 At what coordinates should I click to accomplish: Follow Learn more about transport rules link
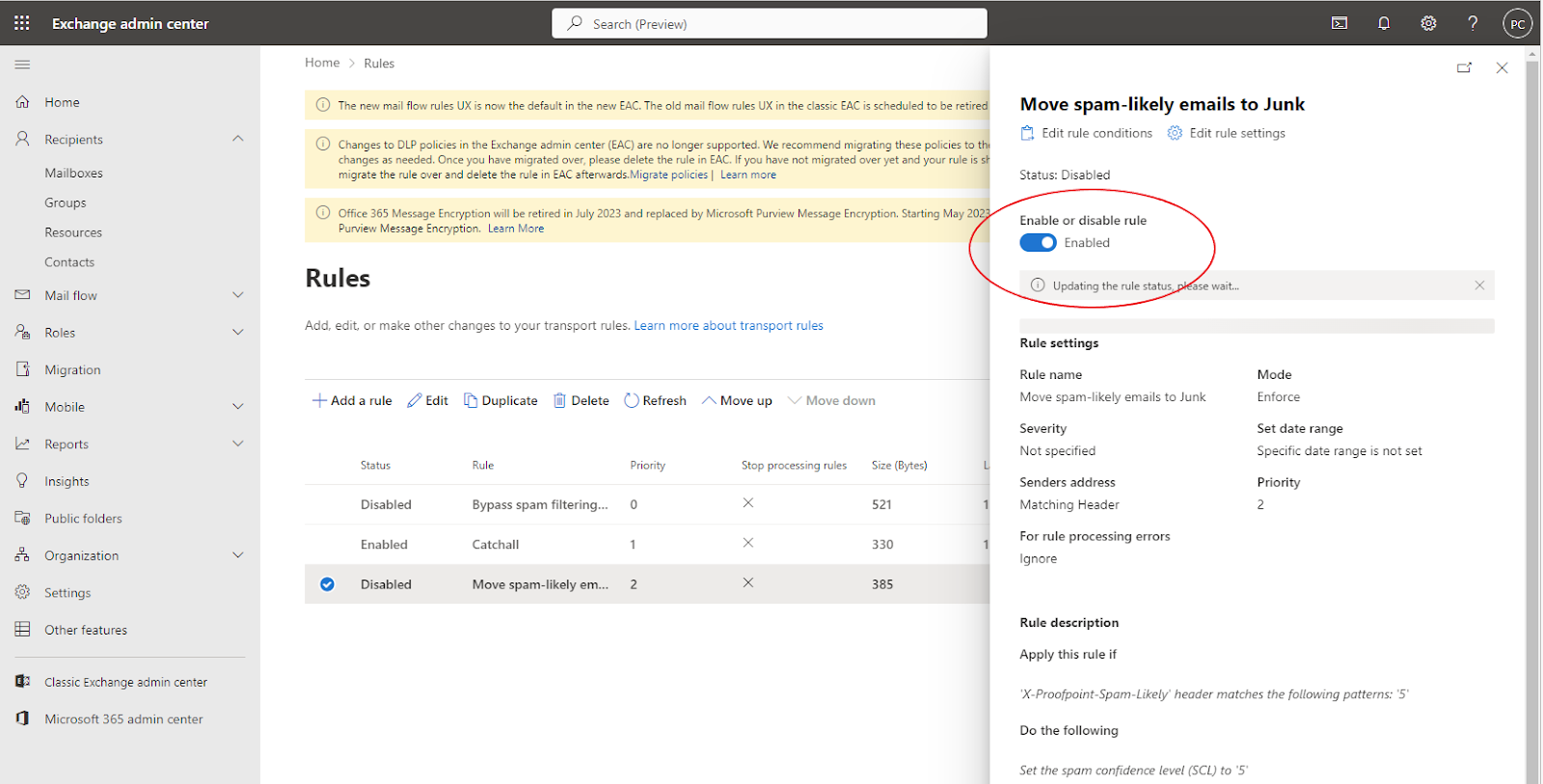728,326
